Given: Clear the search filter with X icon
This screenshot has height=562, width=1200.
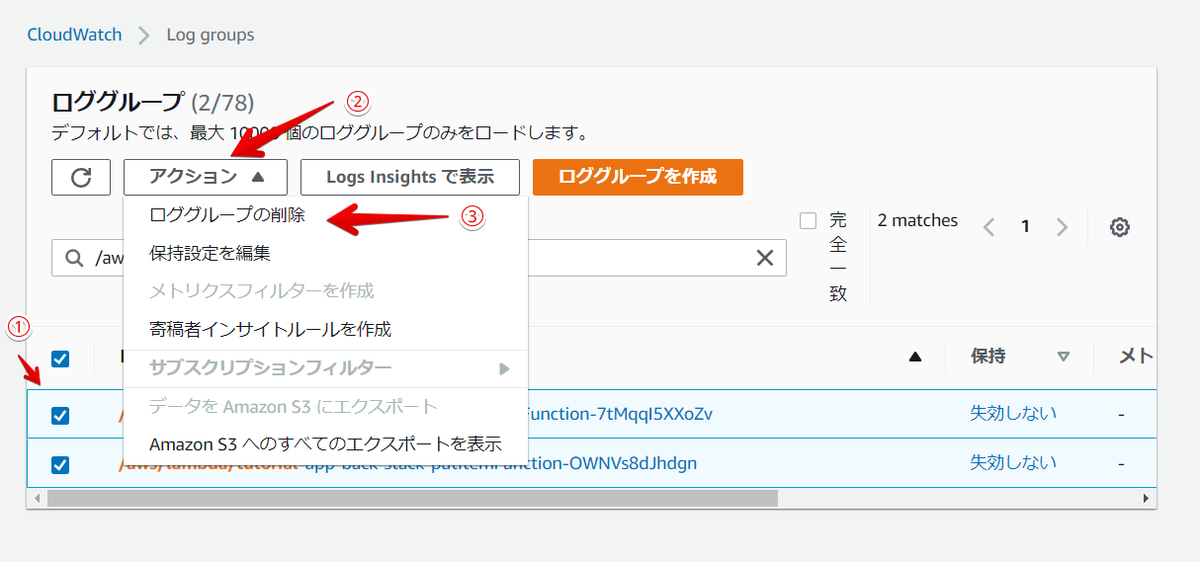Looking at the screenshot, I should (x=765, y=258).
